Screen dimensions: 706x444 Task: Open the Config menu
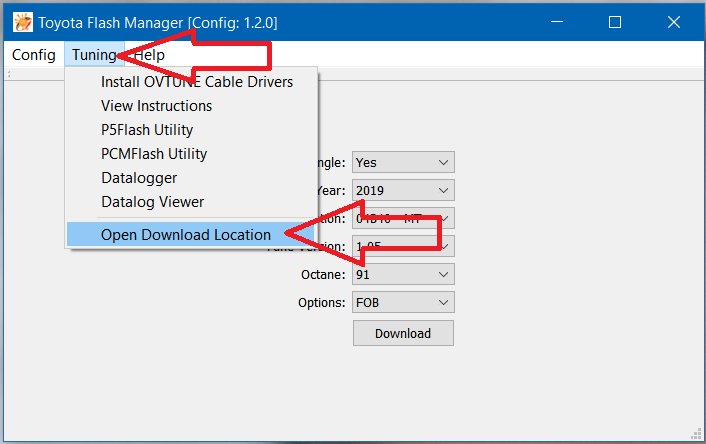tap(34, 54)
